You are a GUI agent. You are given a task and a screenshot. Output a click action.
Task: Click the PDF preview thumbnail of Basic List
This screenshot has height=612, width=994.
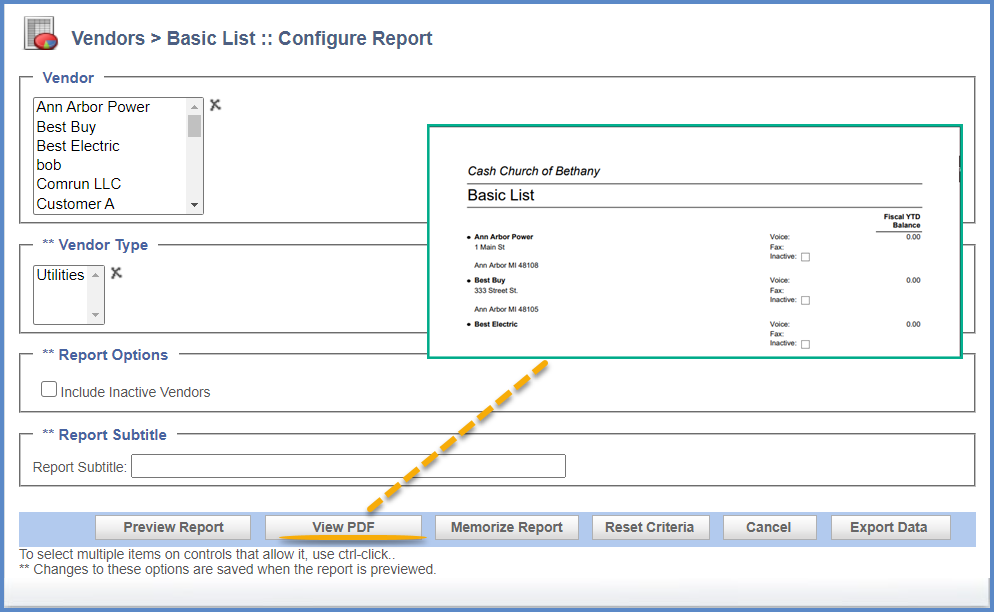pyautogui.click(x=695, y=242)
